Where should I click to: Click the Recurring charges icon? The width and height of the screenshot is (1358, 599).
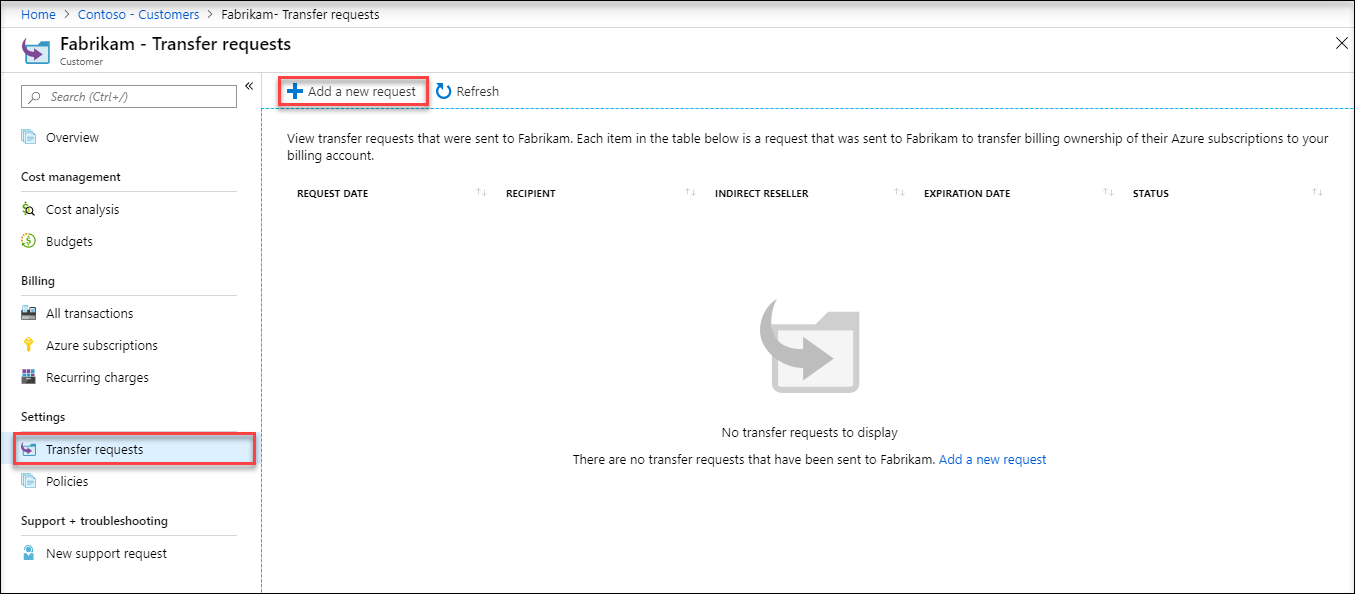pos(29,377)
